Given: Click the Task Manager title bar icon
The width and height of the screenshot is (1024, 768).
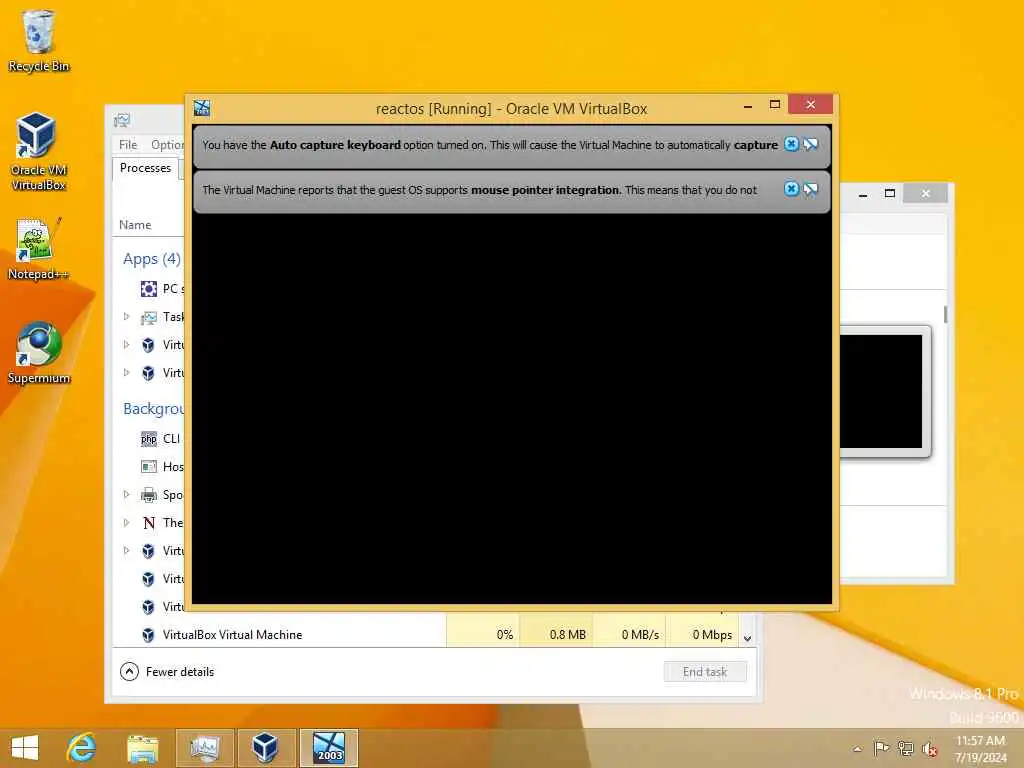Looking at the screenshot, I should tap(121, 120).
